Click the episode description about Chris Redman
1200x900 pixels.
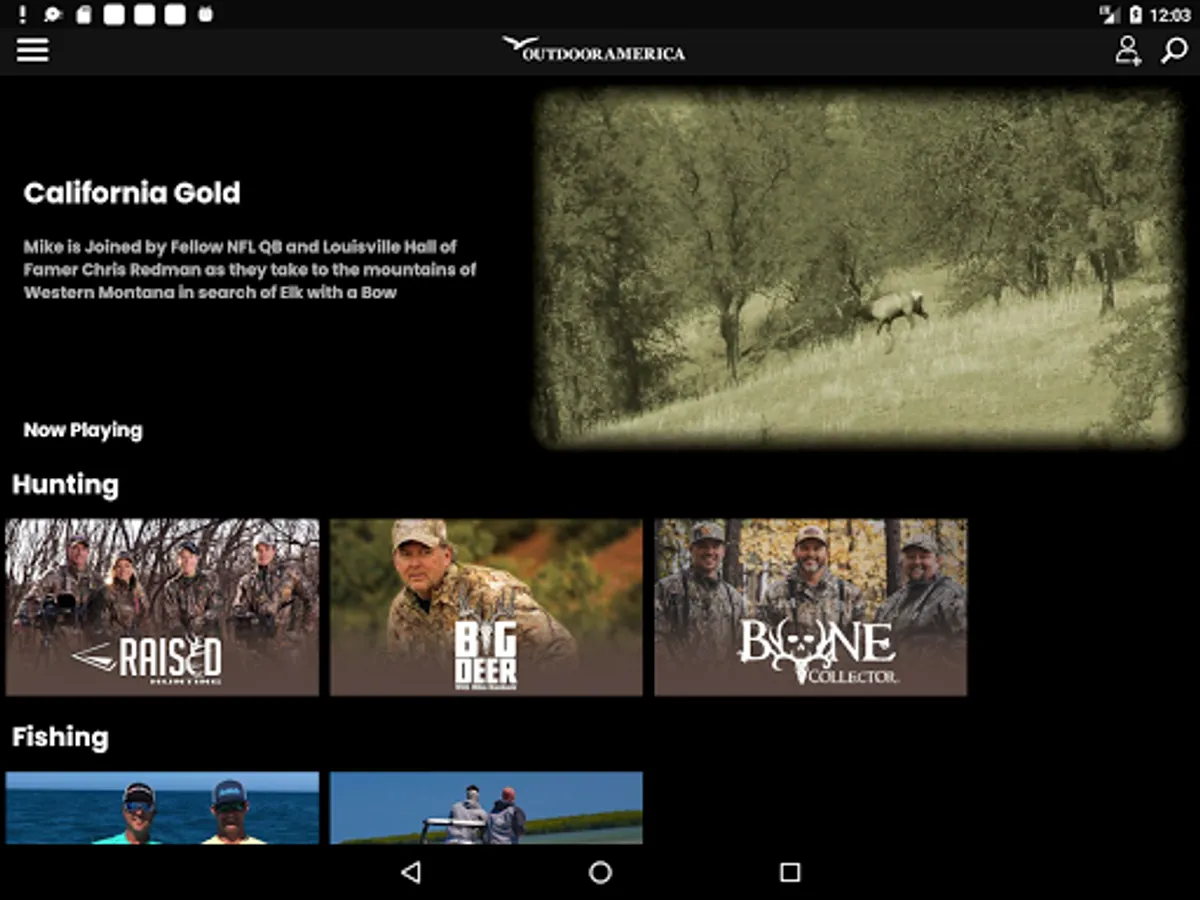pyautogui.click(x=250, y=269)
